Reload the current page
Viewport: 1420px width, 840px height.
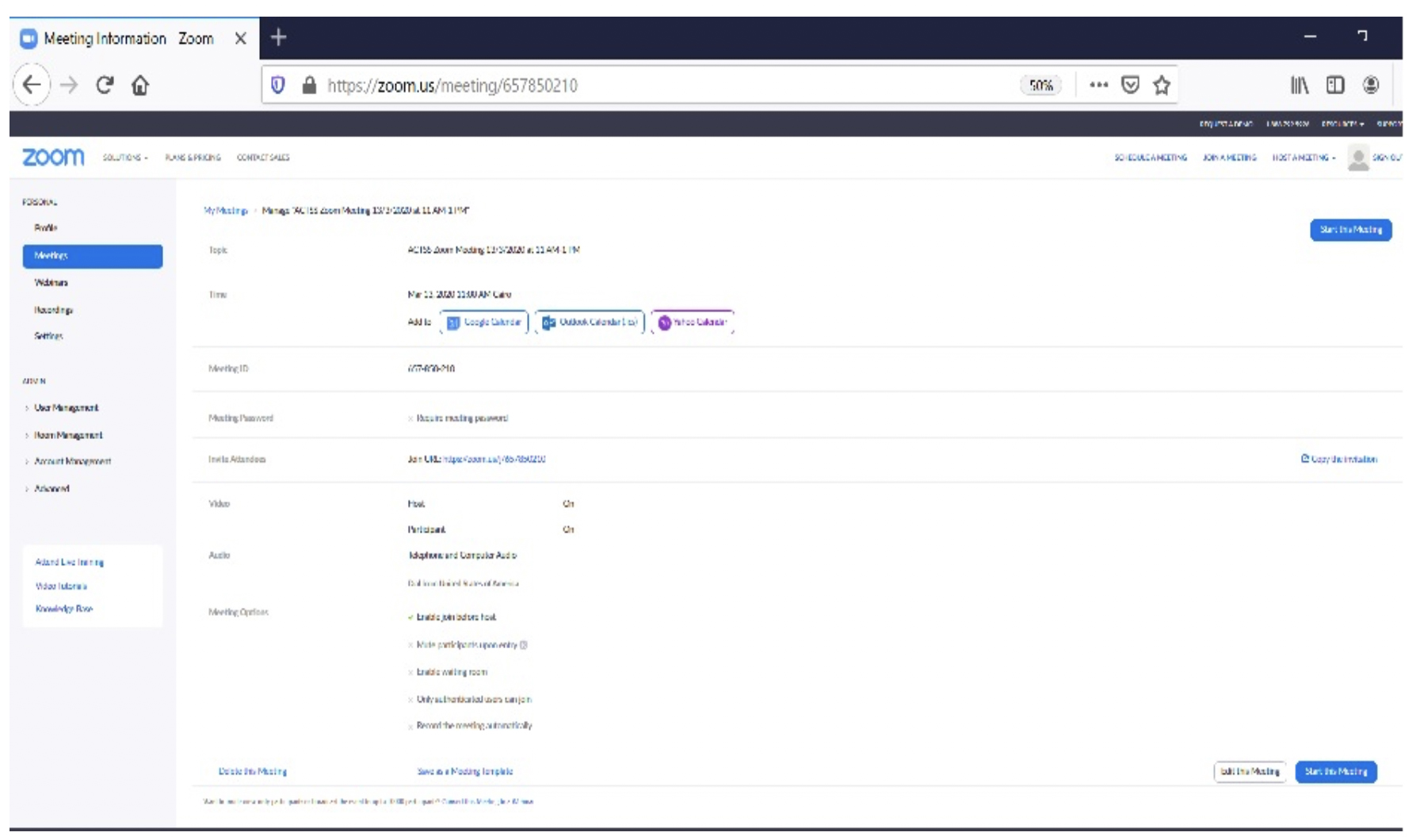coord(105,85)
